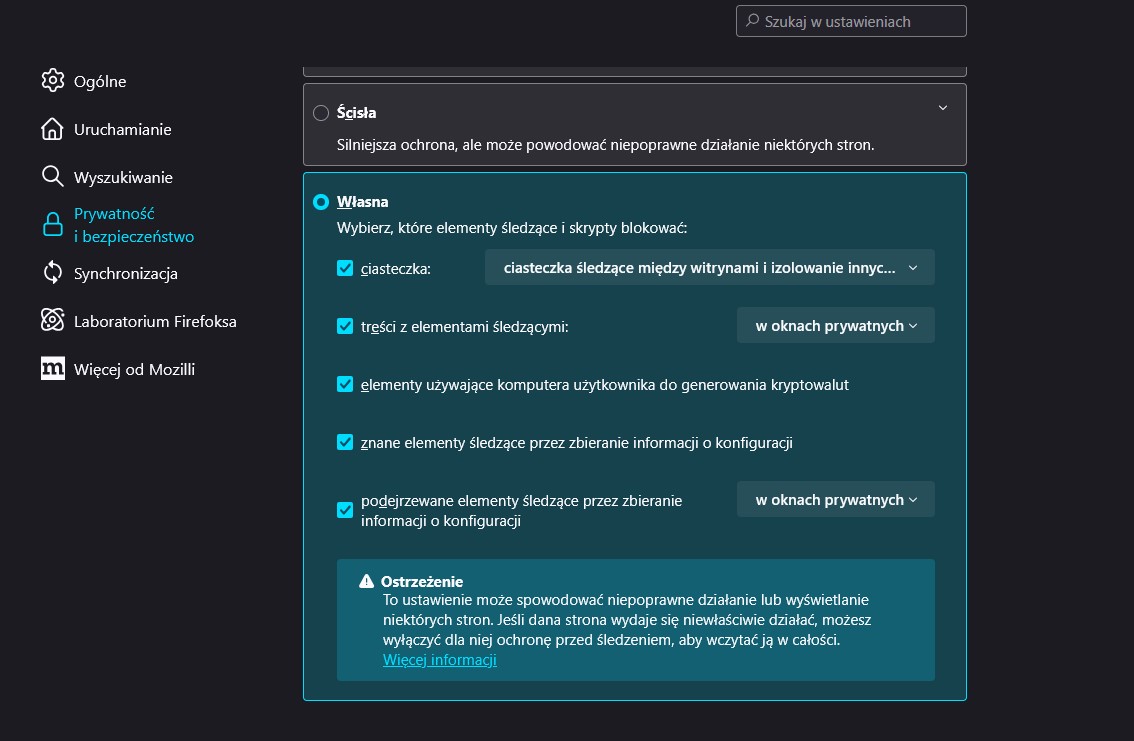Click the gear icon next to Ogólne
Image resolution: width=1134 pixels, height=741 pixels.
53,81
